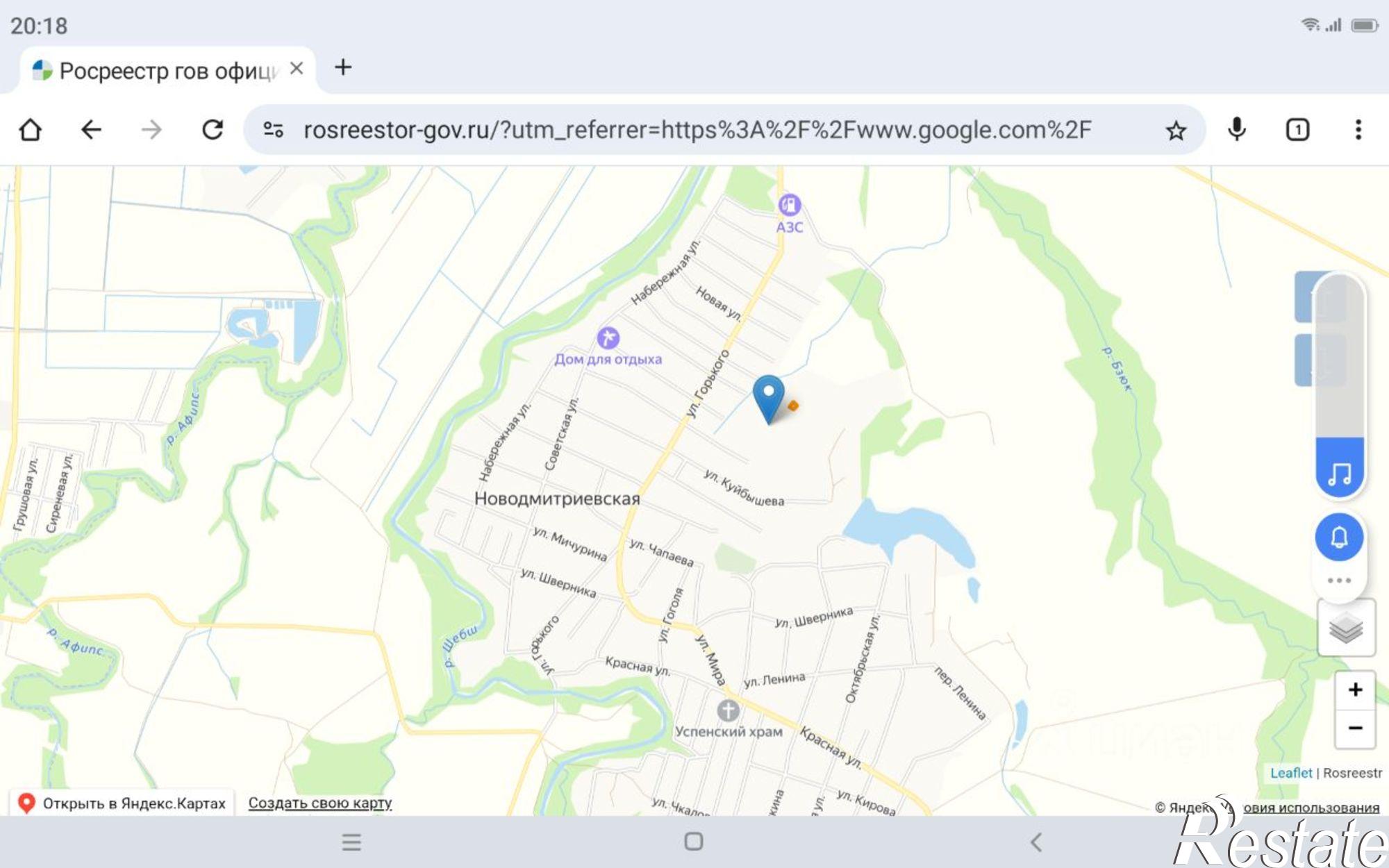Click Открыть в Яндекс.Картах button
1389x868 pixels.
point(122,803)
